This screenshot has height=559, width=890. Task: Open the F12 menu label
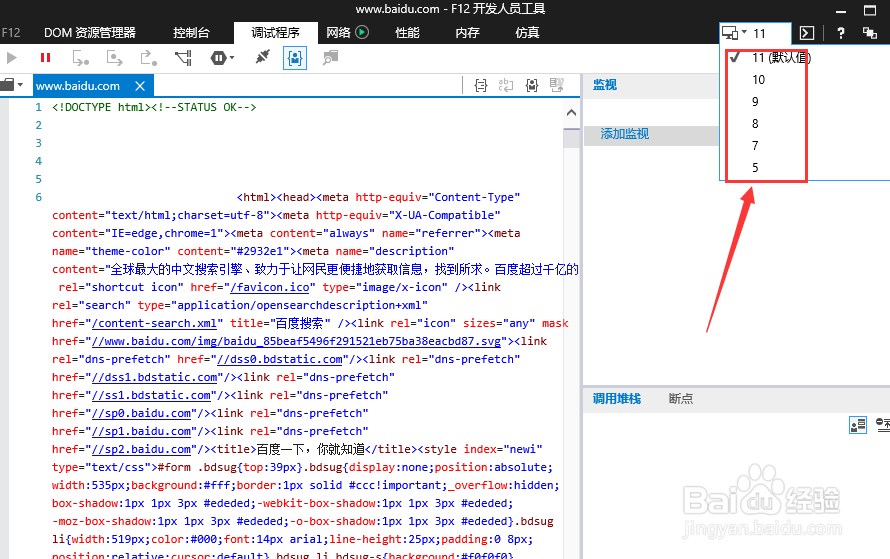(11, 32)
